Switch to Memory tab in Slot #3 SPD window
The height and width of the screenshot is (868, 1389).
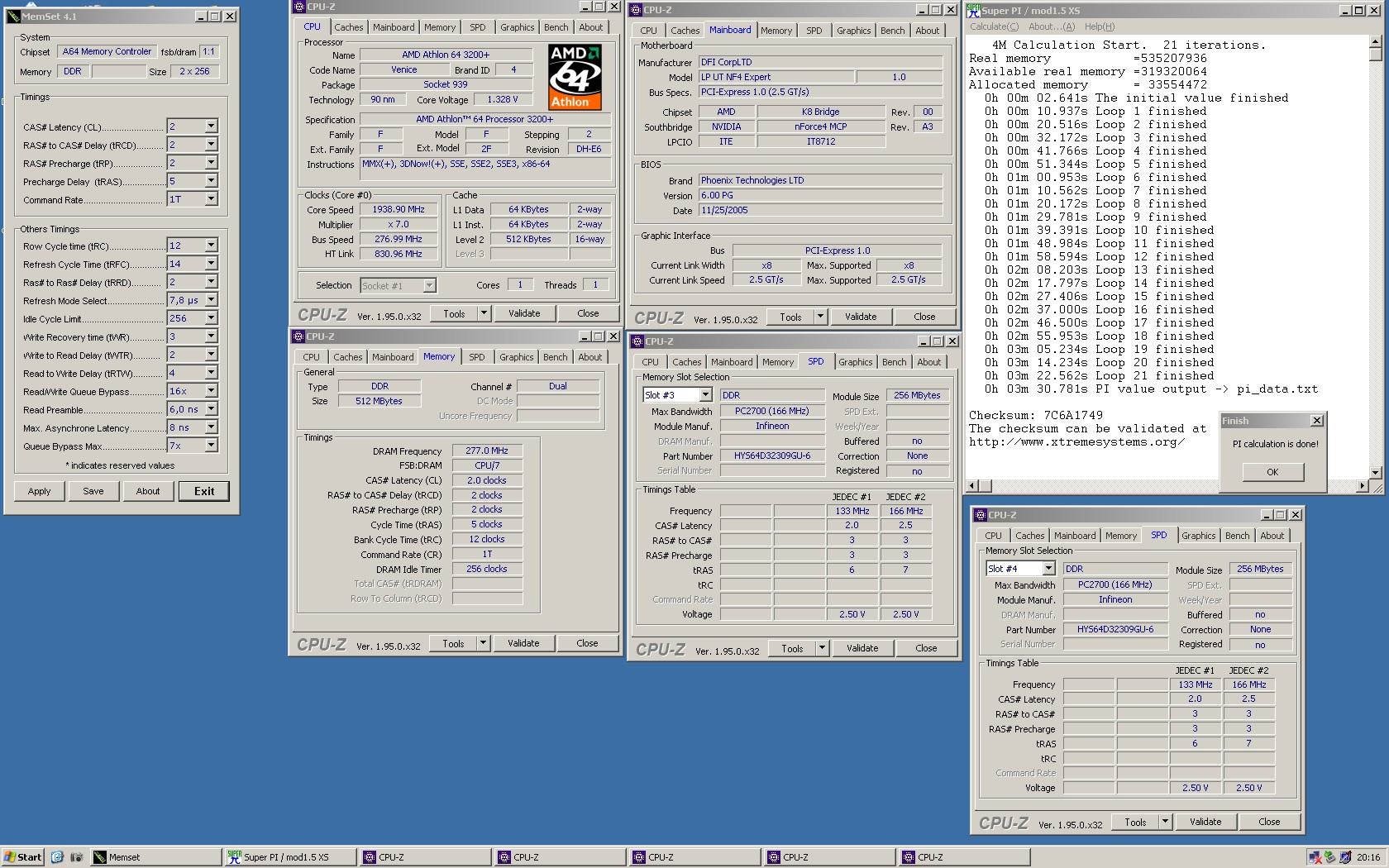(778, 362)
